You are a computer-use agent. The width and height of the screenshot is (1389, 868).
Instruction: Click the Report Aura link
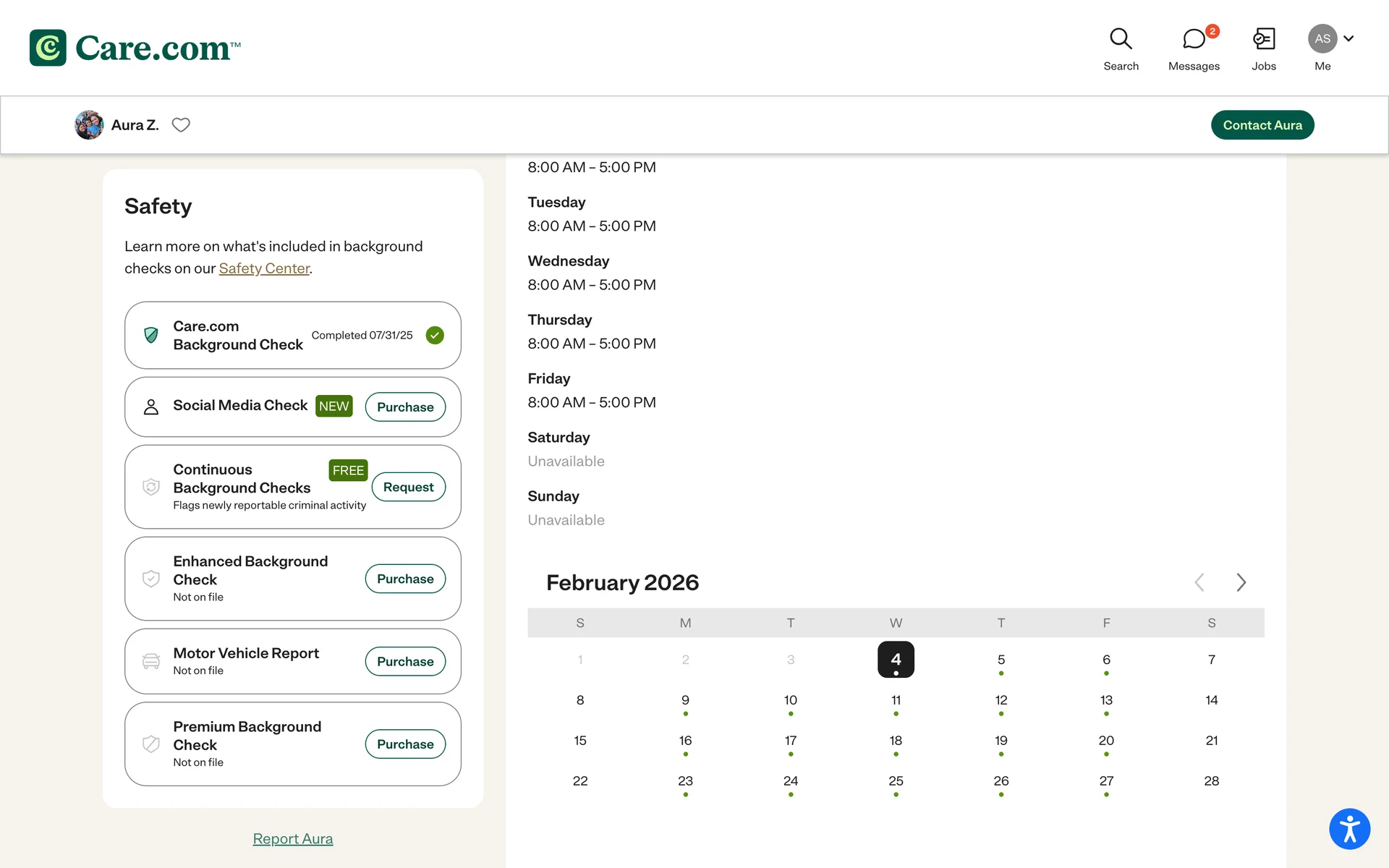click(292, 839)
